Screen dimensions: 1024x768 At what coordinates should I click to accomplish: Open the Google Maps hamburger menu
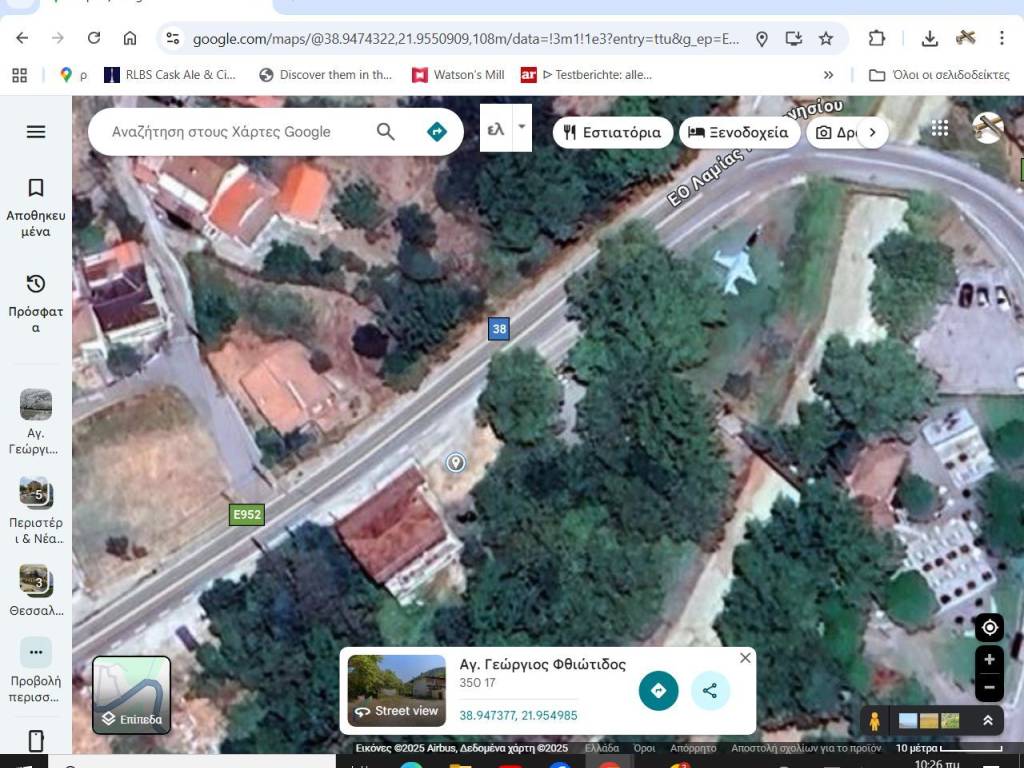pyautogui.click(x=36, y=132)
